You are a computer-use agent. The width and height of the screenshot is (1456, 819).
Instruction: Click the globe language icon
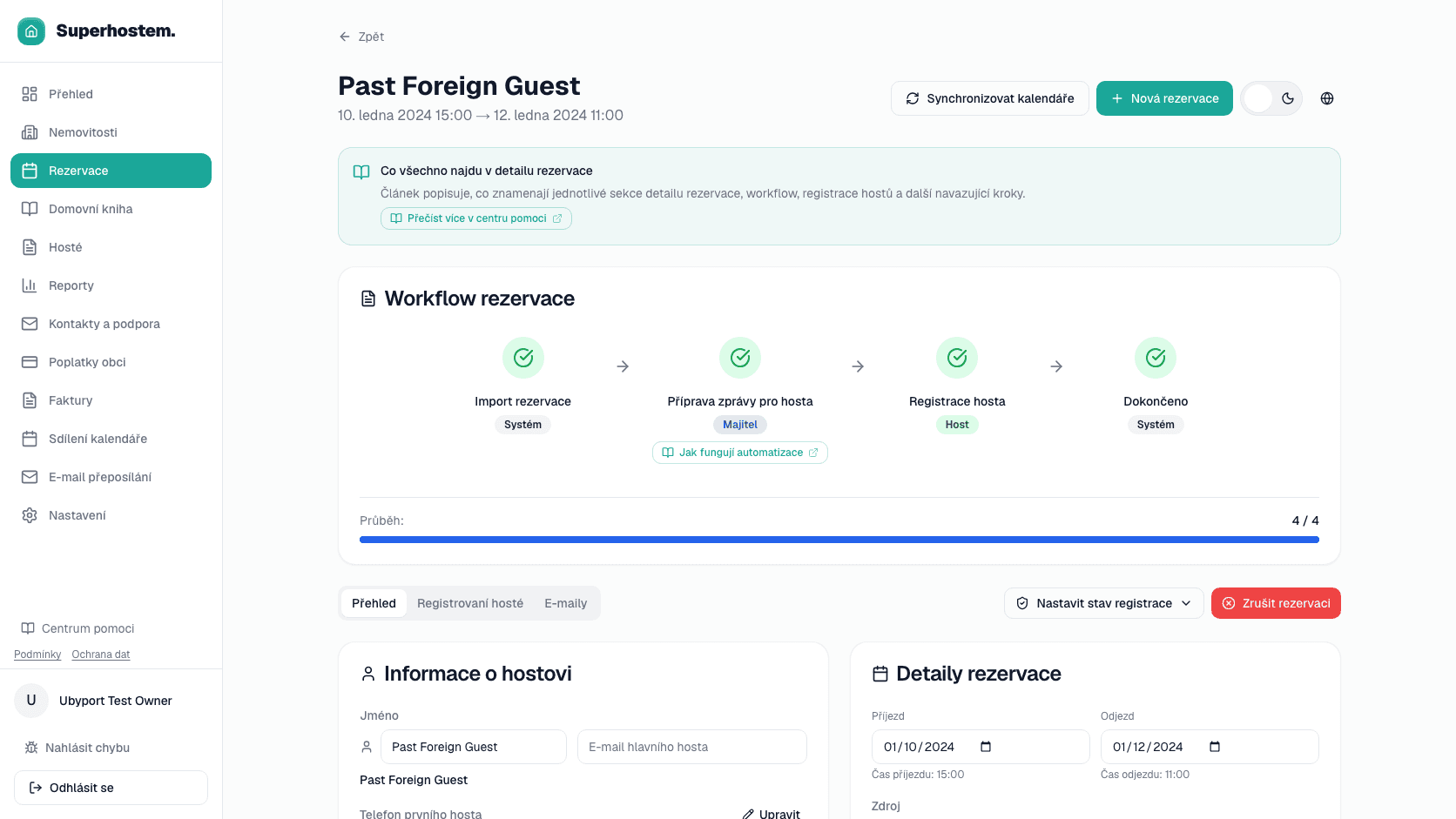(1327, 98)
